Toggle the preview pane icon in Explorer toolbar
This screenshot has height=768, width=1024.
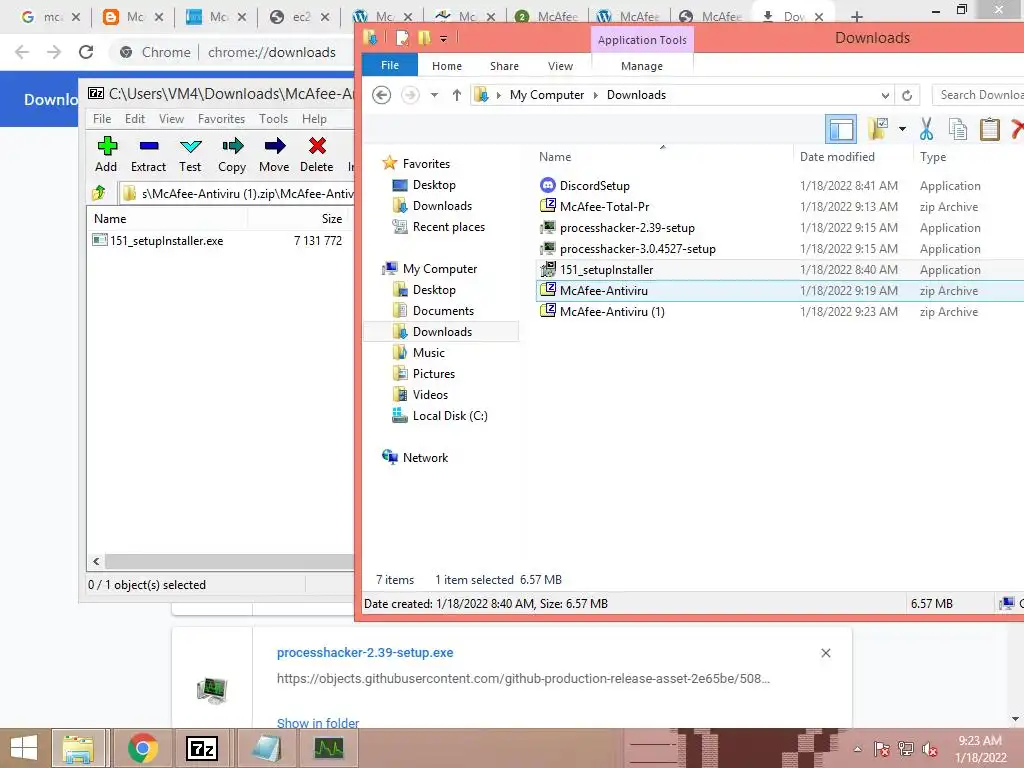tap(840, 129)
